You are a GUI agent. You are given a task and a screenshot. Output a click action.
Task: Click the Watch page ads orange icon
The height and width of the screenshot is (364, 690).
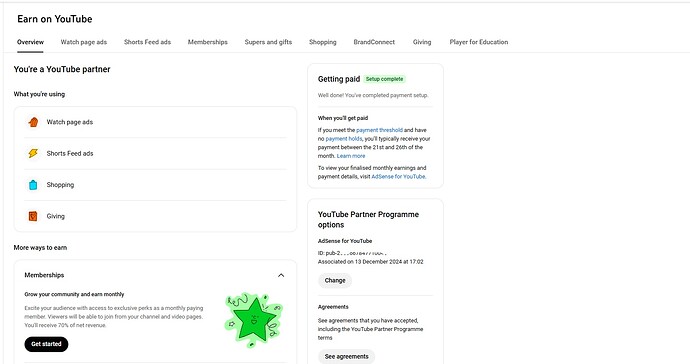[33, 122]
